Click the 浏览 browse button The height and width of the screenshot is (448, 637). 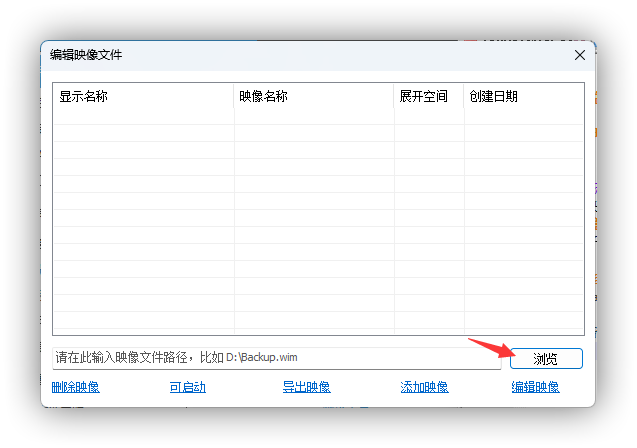[546, 358]
